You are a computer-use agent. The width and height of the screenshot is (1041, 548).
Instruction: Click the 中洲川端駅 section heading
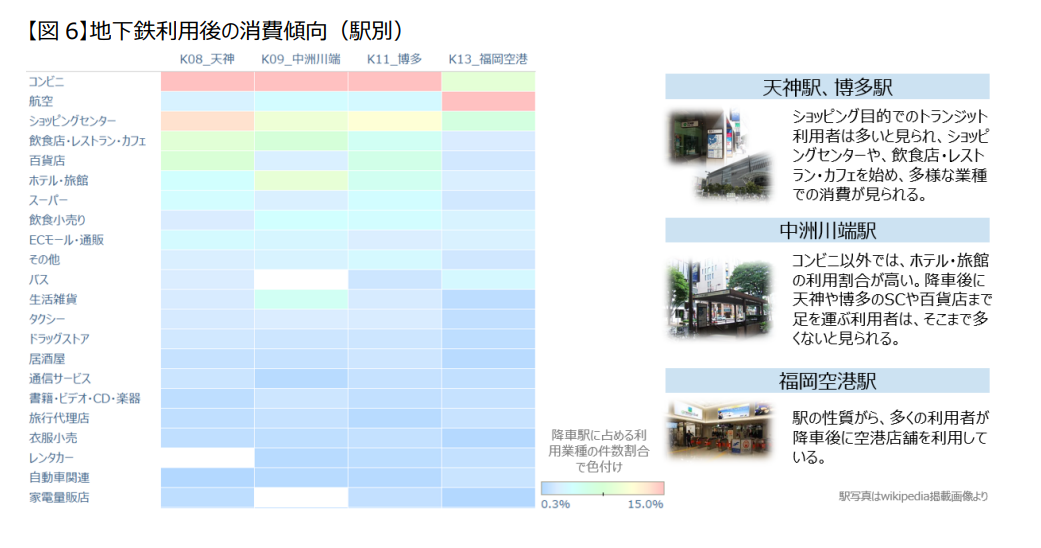[x=827, y=230]
